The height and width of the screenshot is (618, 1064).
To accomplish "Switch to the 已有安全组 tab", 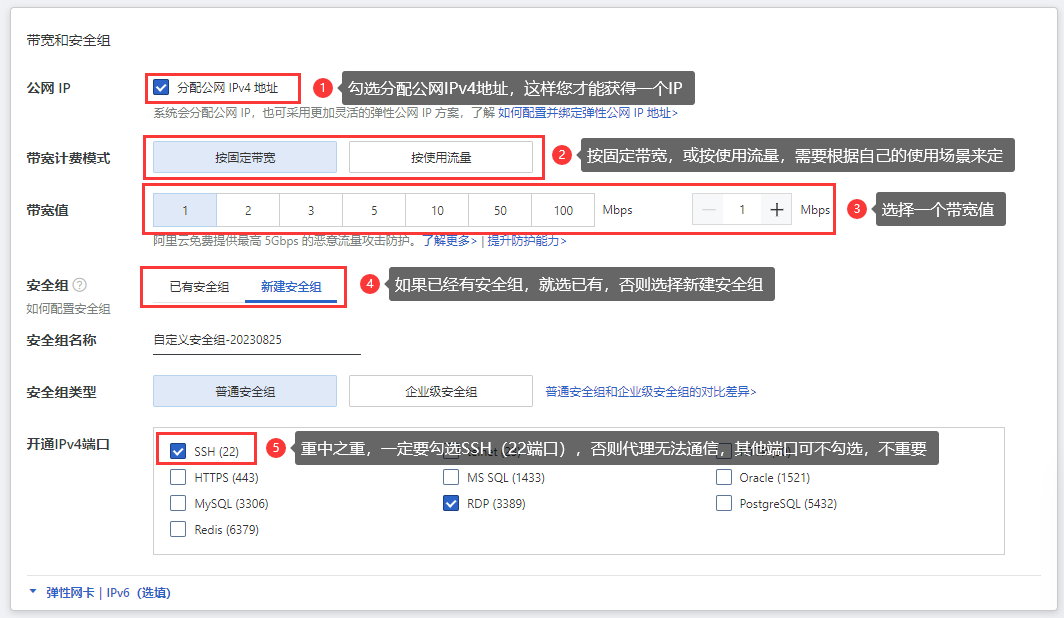I will (199, 287).
